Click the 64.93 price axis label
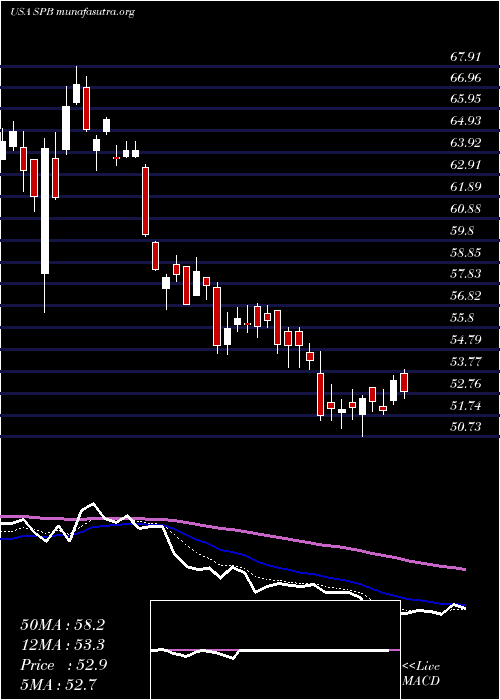 coord(466,121)
